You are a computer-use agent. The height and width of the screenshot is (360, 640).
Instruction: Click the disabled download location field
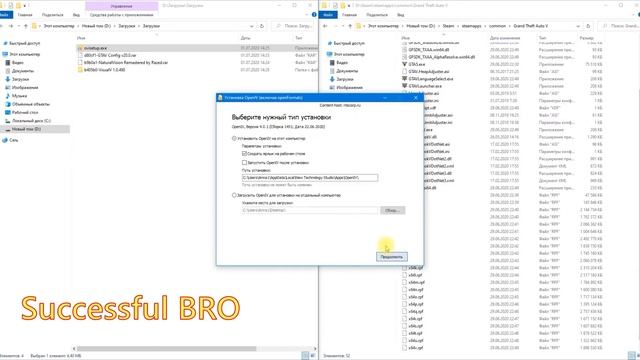coord(310,210)
